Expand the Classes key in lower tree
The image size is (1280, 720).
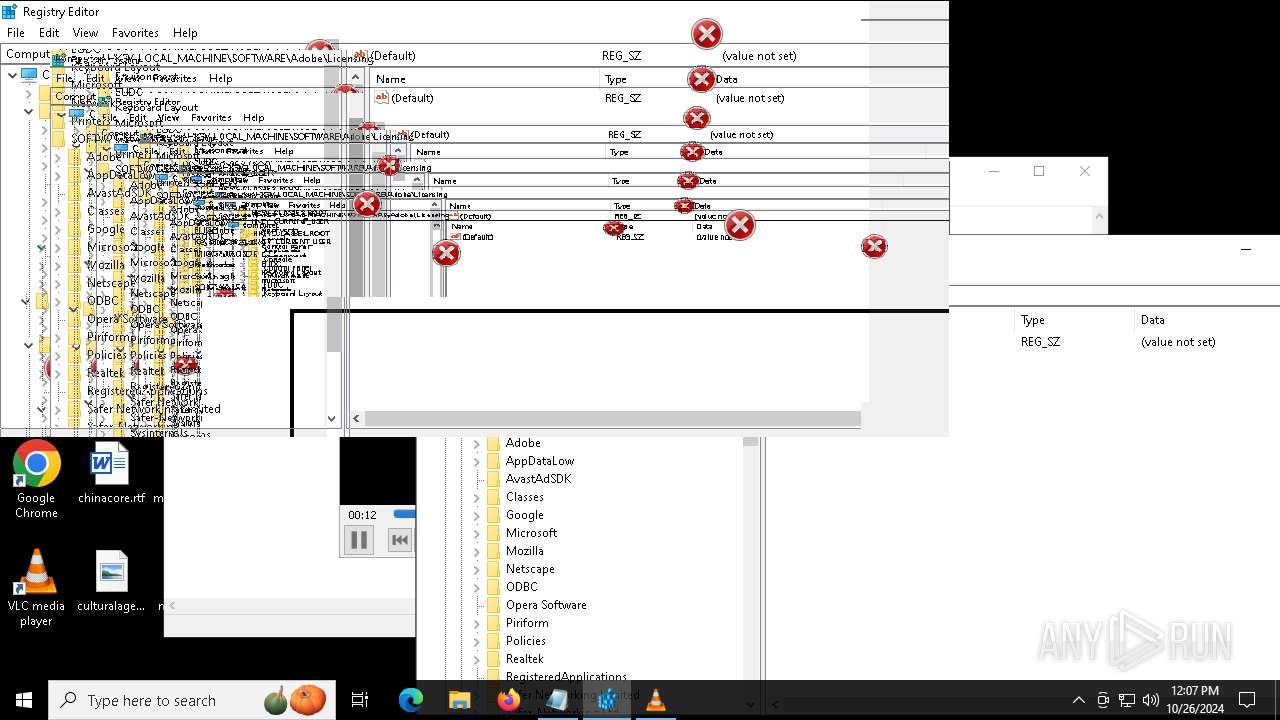coord(477,497)
